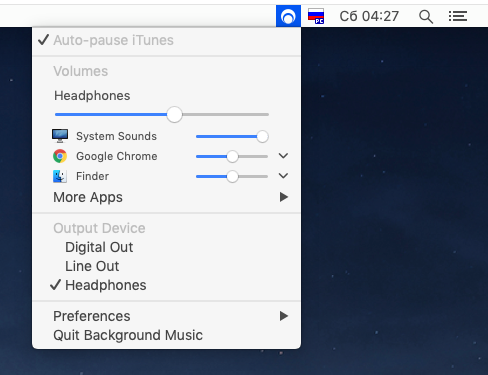
Task: Expand Finder volume options chevron
Action: coord(283,176)
